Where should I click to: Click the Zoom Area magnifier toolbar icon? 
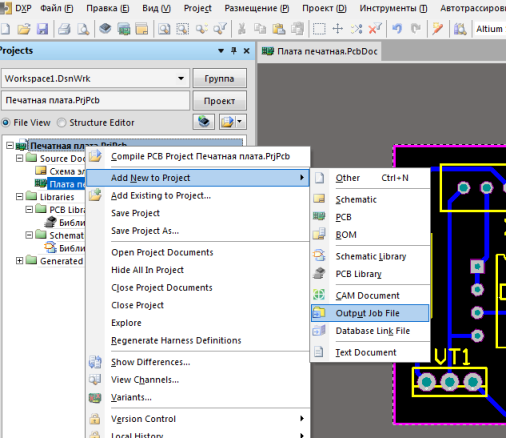pyautogui.click(x=182, y=29)
